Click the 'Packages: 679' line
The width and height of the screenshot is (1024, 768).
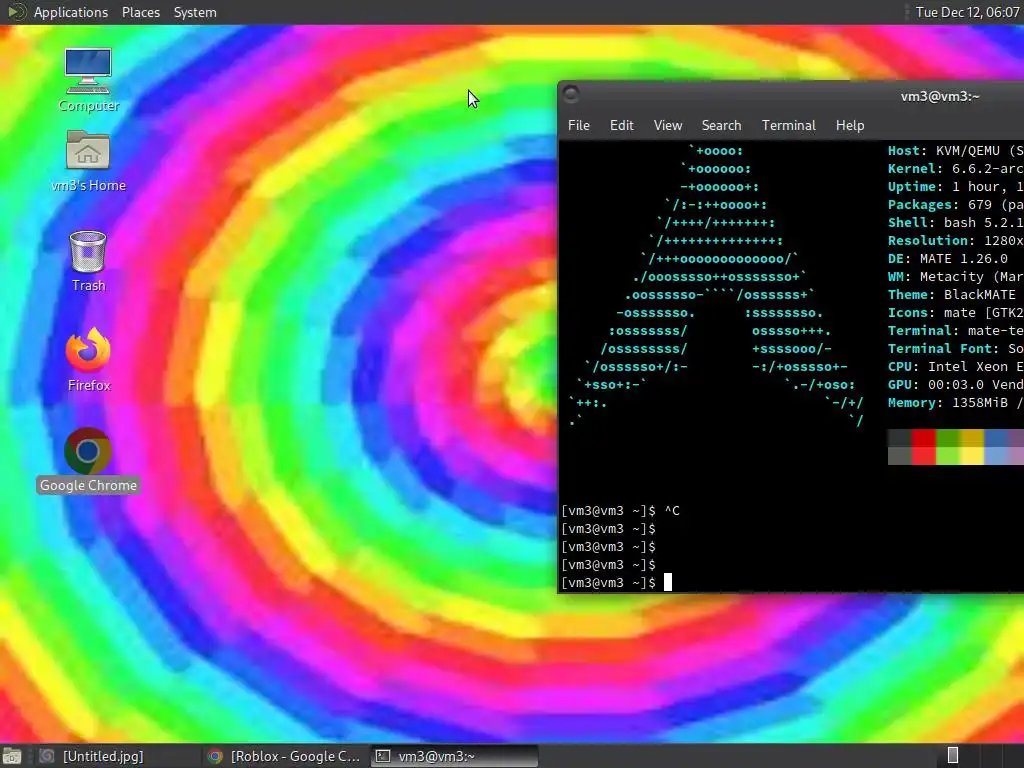(x=955, y=204)
